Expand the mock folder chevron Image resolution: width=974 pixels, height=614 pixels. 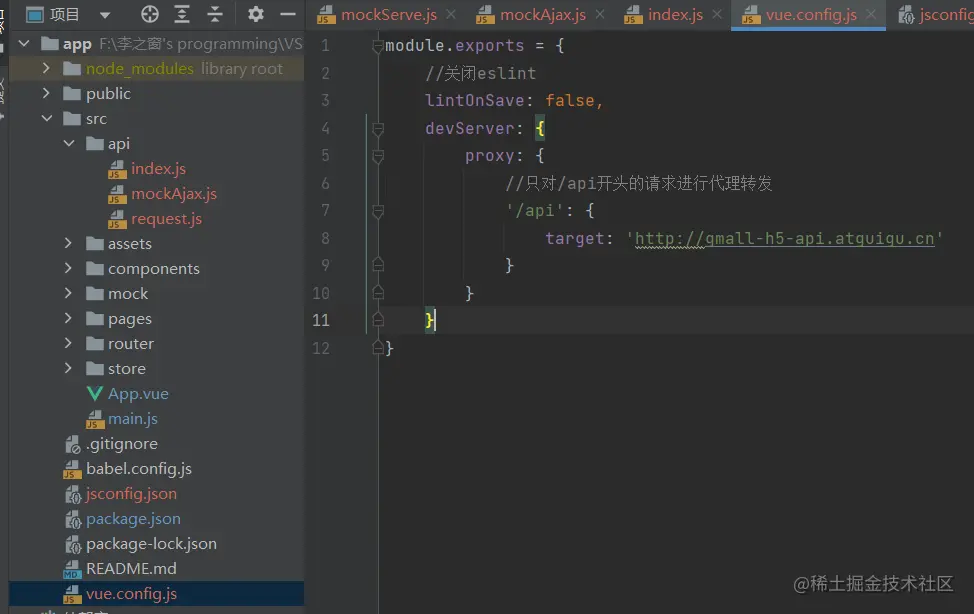(68, 293)
